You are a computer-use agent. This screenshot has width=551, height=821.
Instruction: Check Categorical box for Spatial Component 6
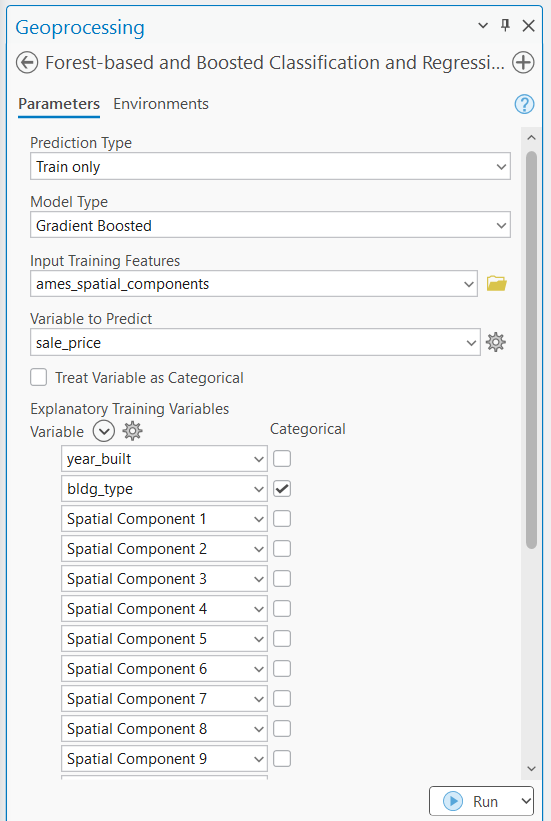tap(282, 669)
